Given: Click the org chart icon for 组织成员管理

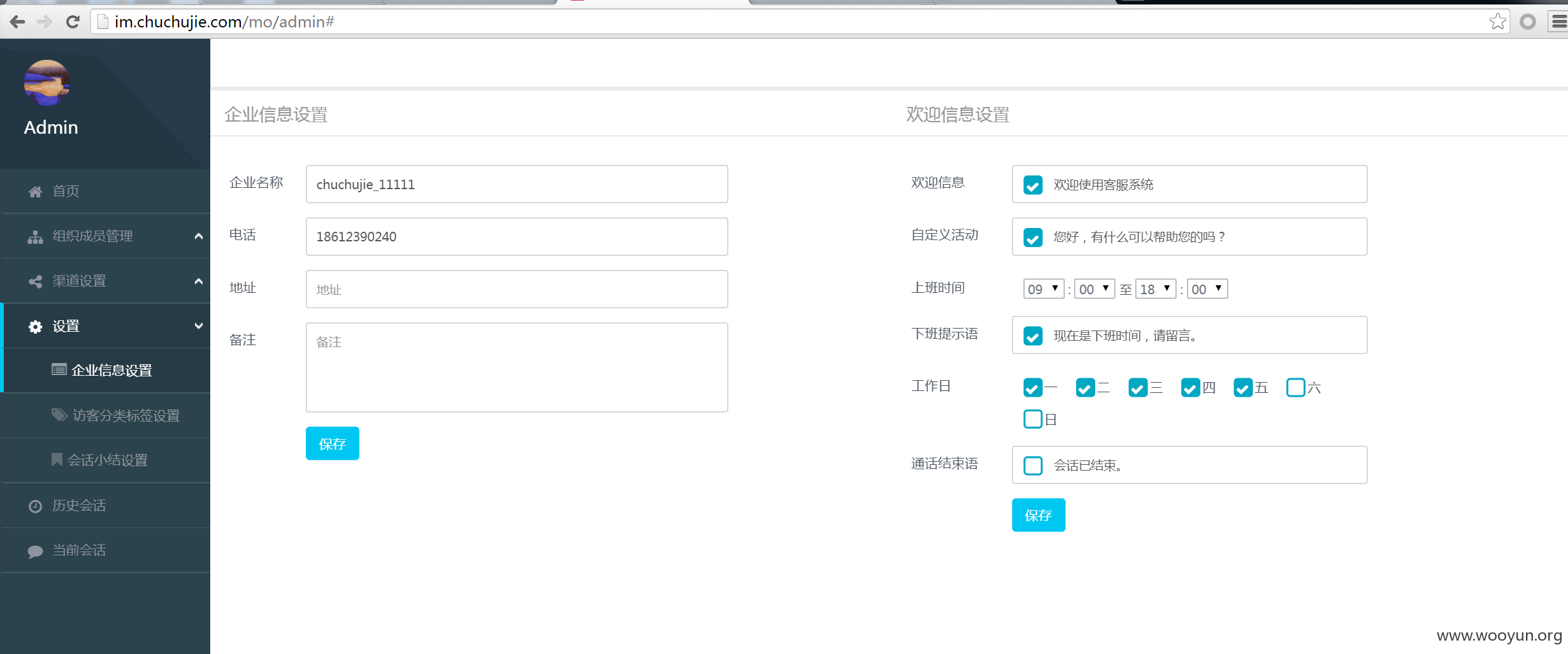Looking at the screenshot, I should 35,237.
